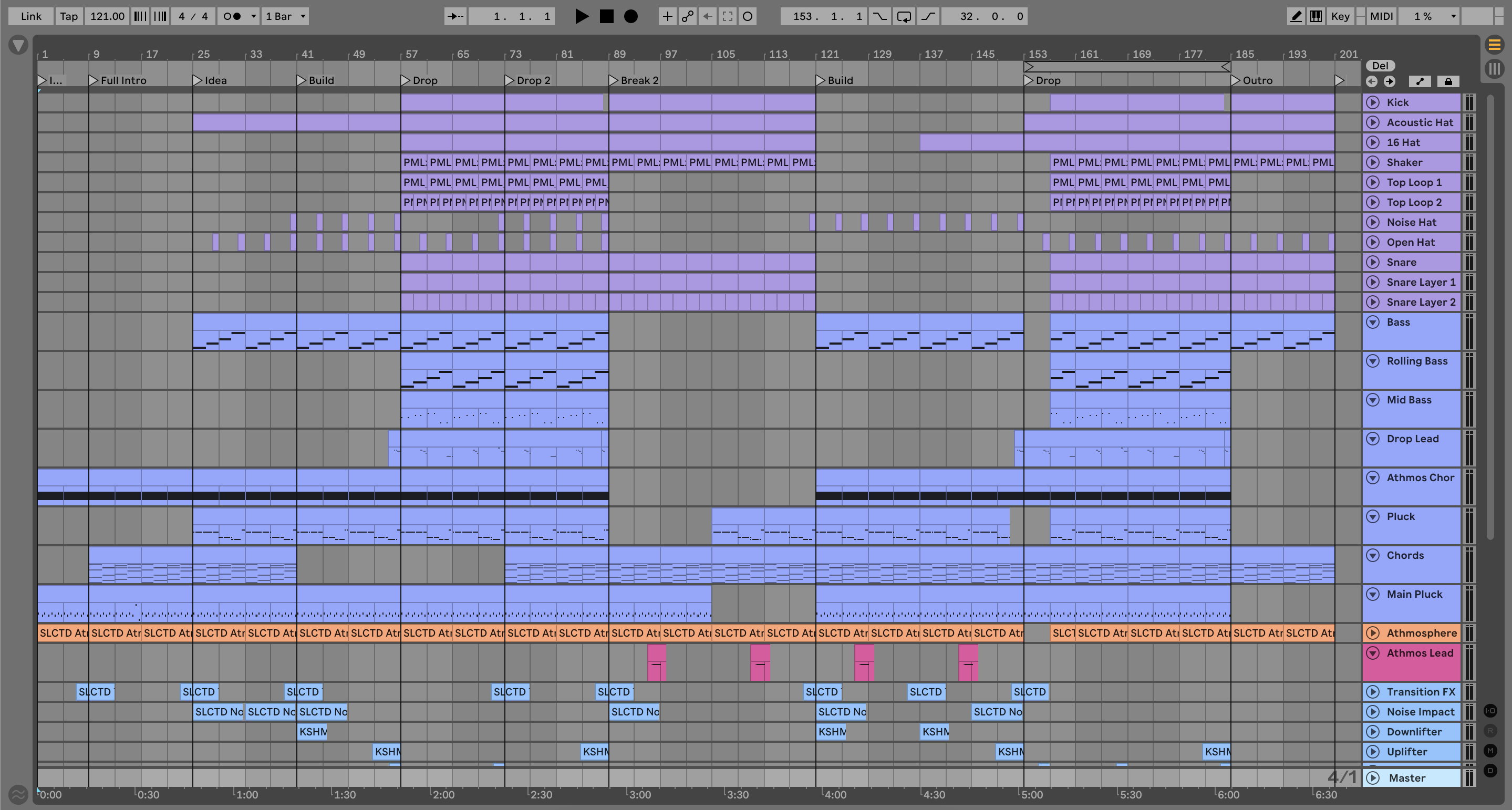
Task: Click the Tap tempo button
Action: tap(69, 16)
